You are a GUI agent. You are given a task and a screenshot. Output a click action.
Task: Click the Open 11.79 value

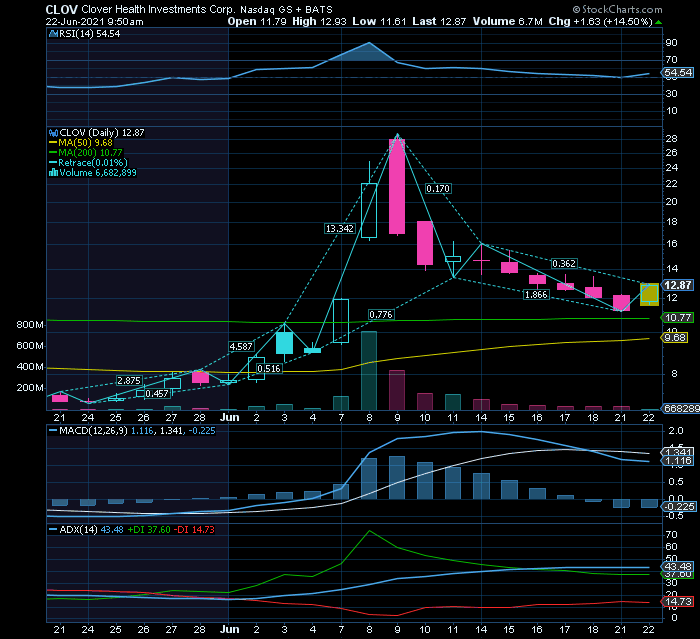257,21
